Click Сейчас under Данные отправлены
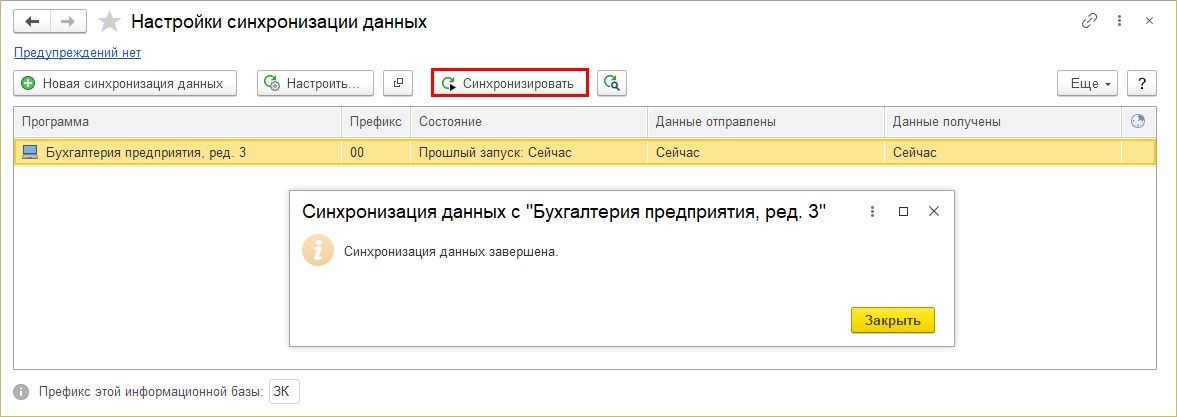The height and width of the screenshot is (417, 1177). tap(766, 152)
